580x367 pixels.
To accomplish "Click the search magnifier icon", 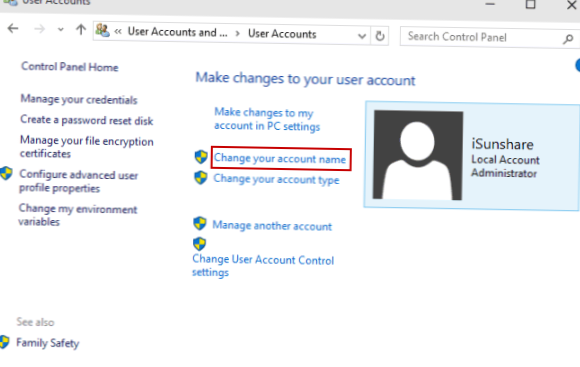I will (x=568, y=38).
